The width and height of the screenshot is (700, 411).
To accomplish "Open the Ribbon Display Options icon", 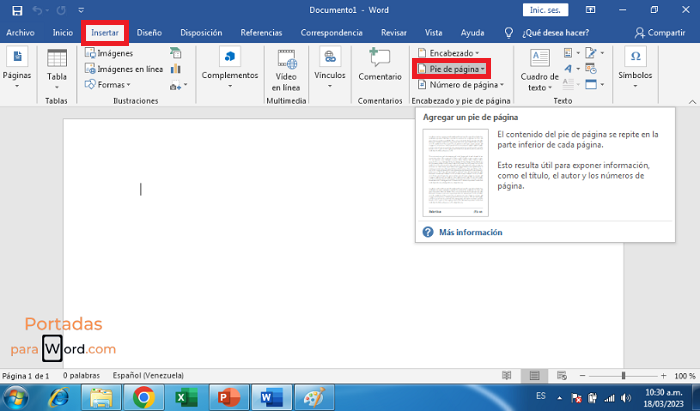I will coord(591,10).
